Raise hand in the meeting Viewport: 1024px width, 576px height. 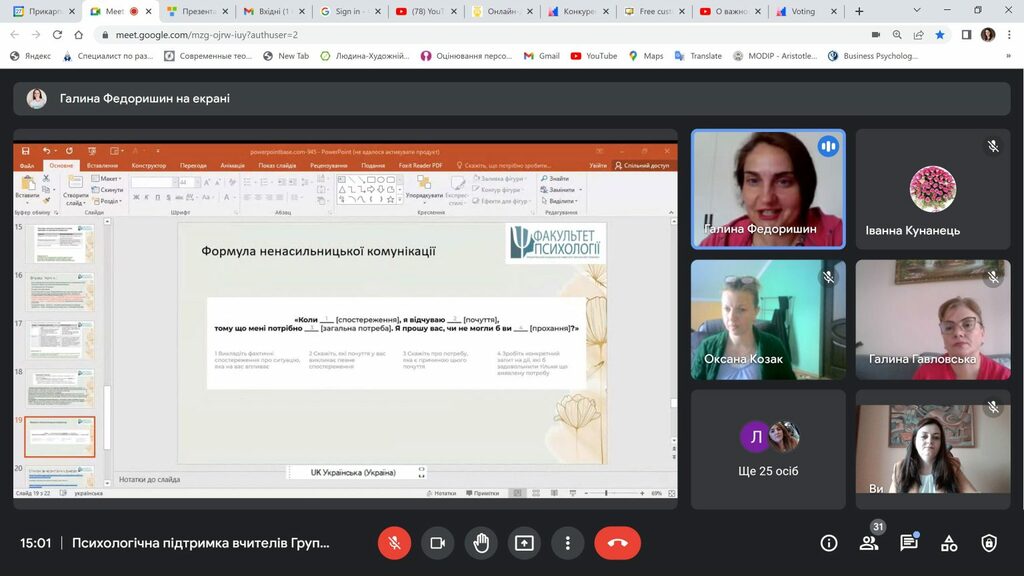coord(481,543)
